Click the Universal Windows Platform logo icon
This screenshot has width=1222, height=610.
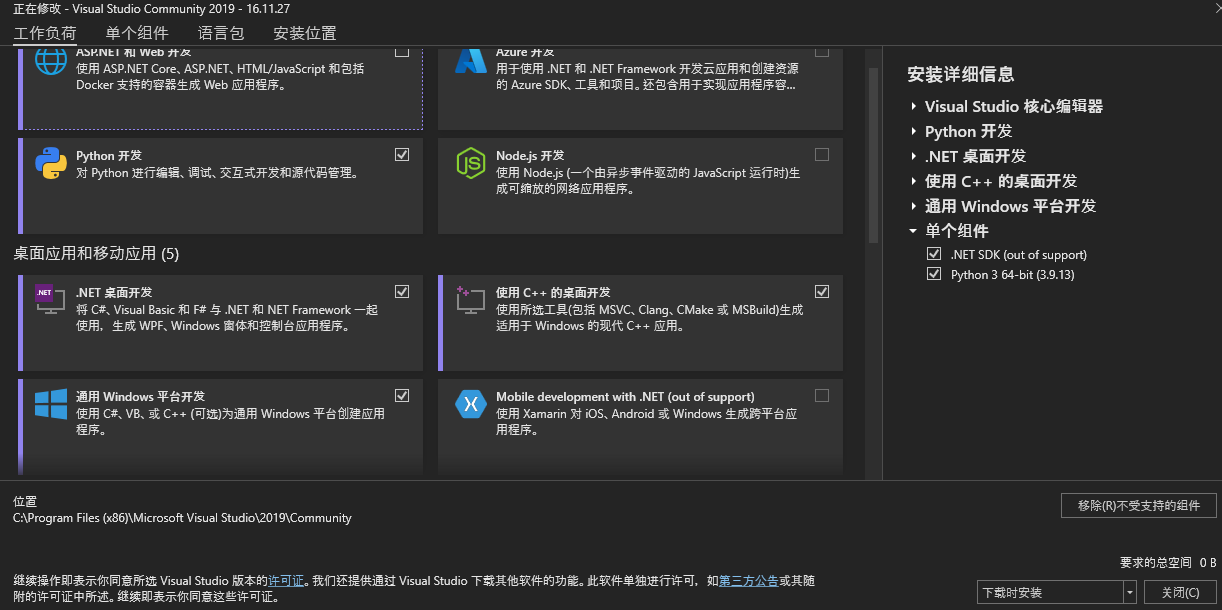[x=51, y=404]
